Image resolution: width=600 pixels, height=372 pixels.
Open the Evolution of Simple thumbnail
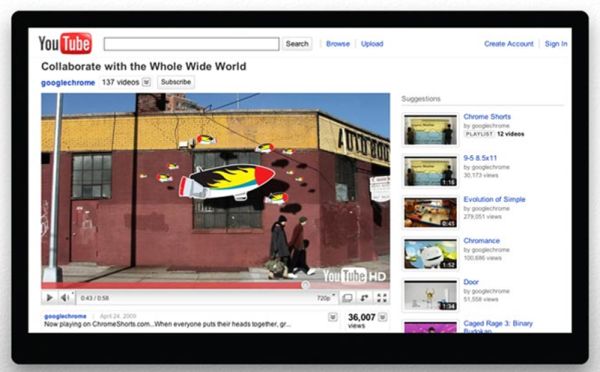(430, 213)
